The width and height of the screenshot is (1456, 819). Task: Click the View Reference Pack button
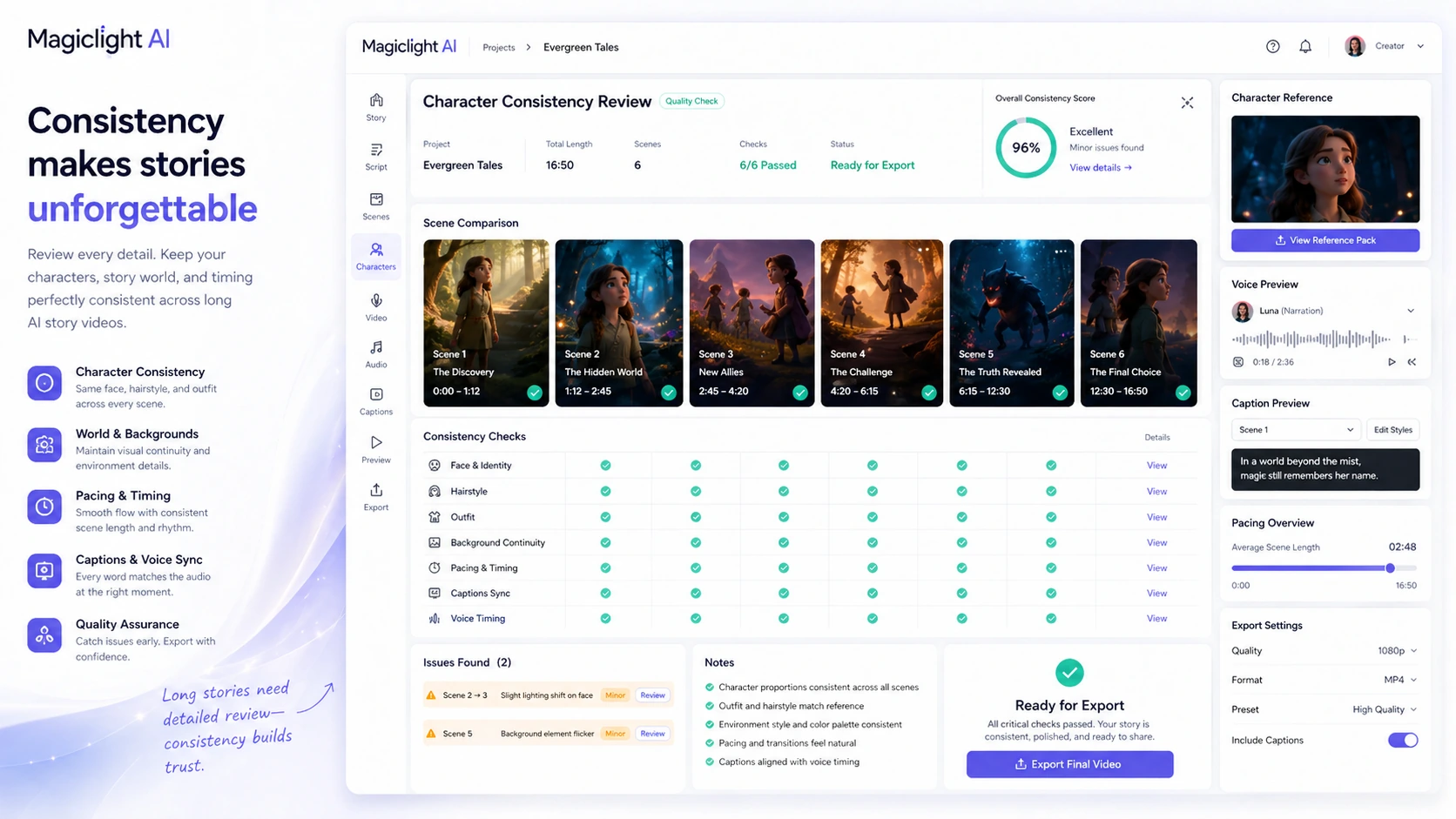click(1325, 240)
